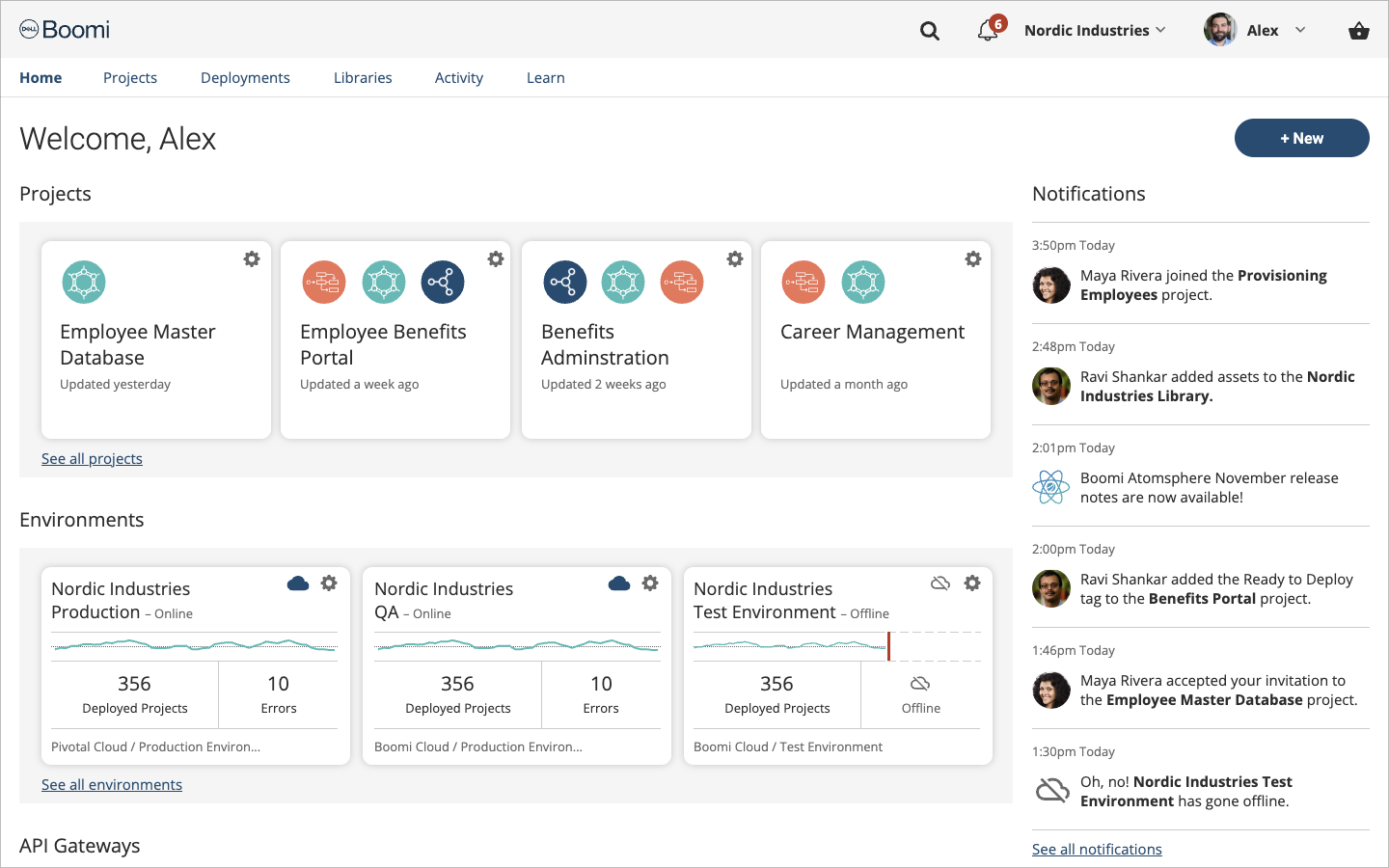Click Boomi Cloud / Test Environment text
This screenshot has width=1389, height=868.
(788, 746)
